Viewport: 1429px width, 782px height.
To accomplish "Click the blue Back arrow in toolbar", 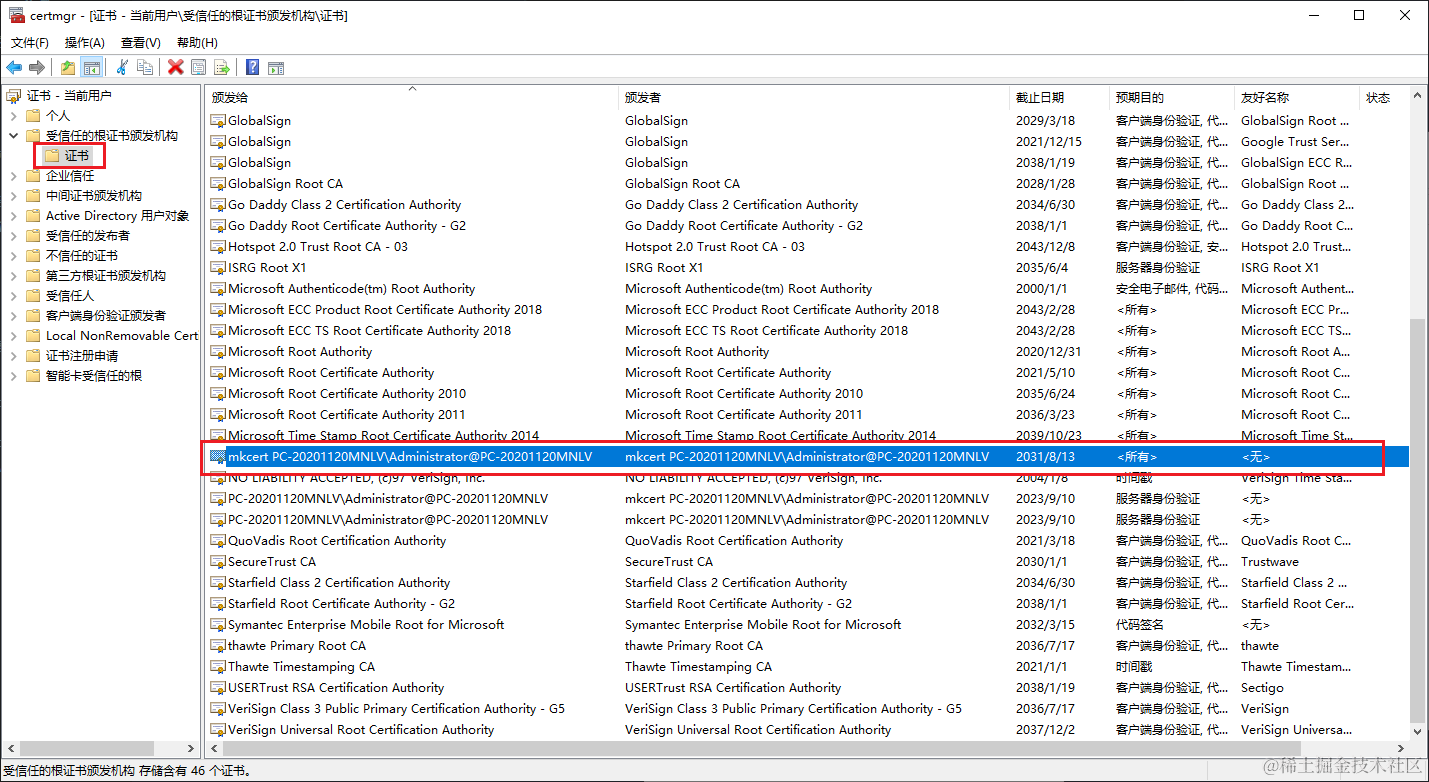I will click(14, 67).
